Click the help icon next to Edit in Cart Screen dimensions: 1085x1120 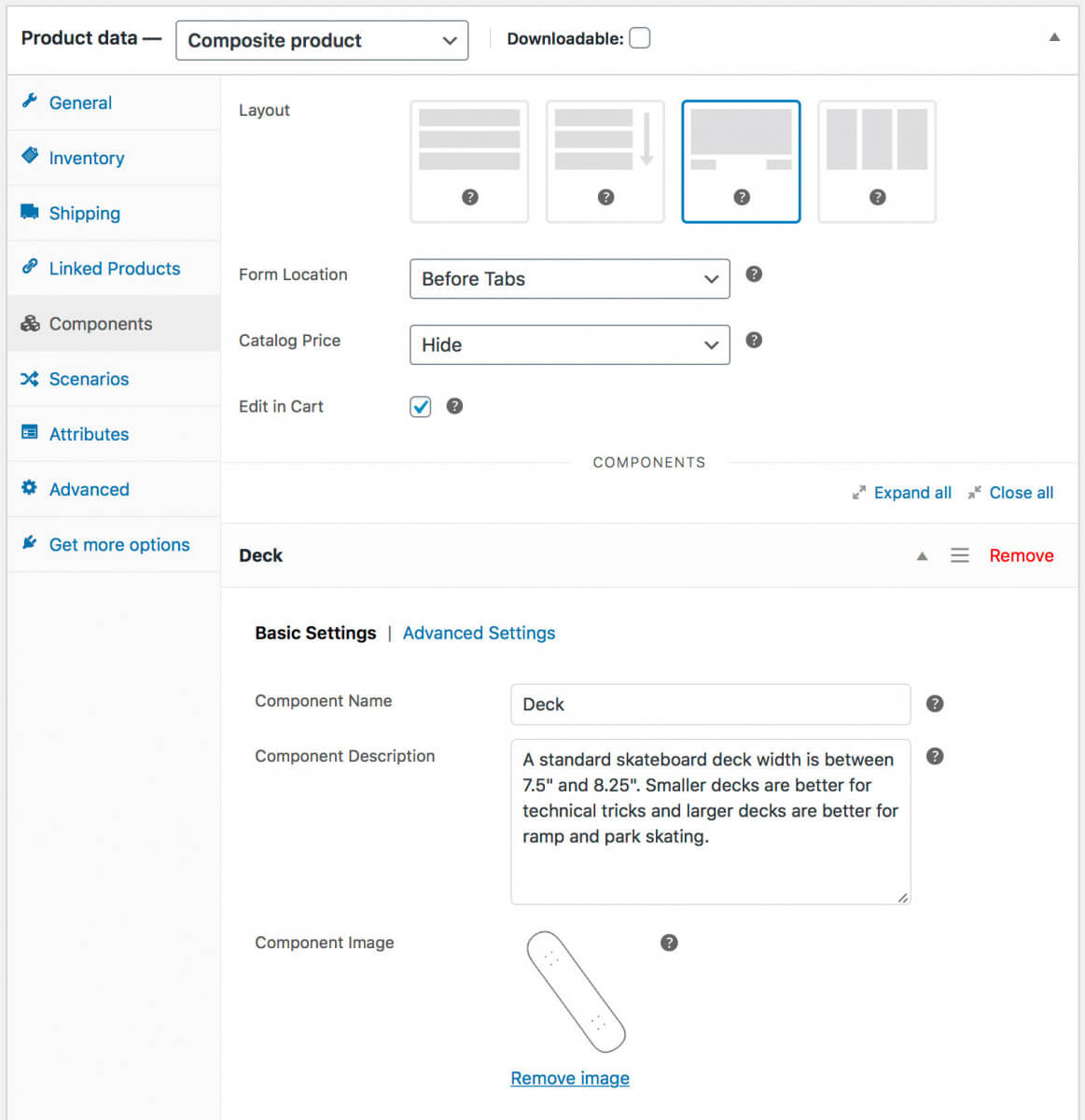point(454,406)
